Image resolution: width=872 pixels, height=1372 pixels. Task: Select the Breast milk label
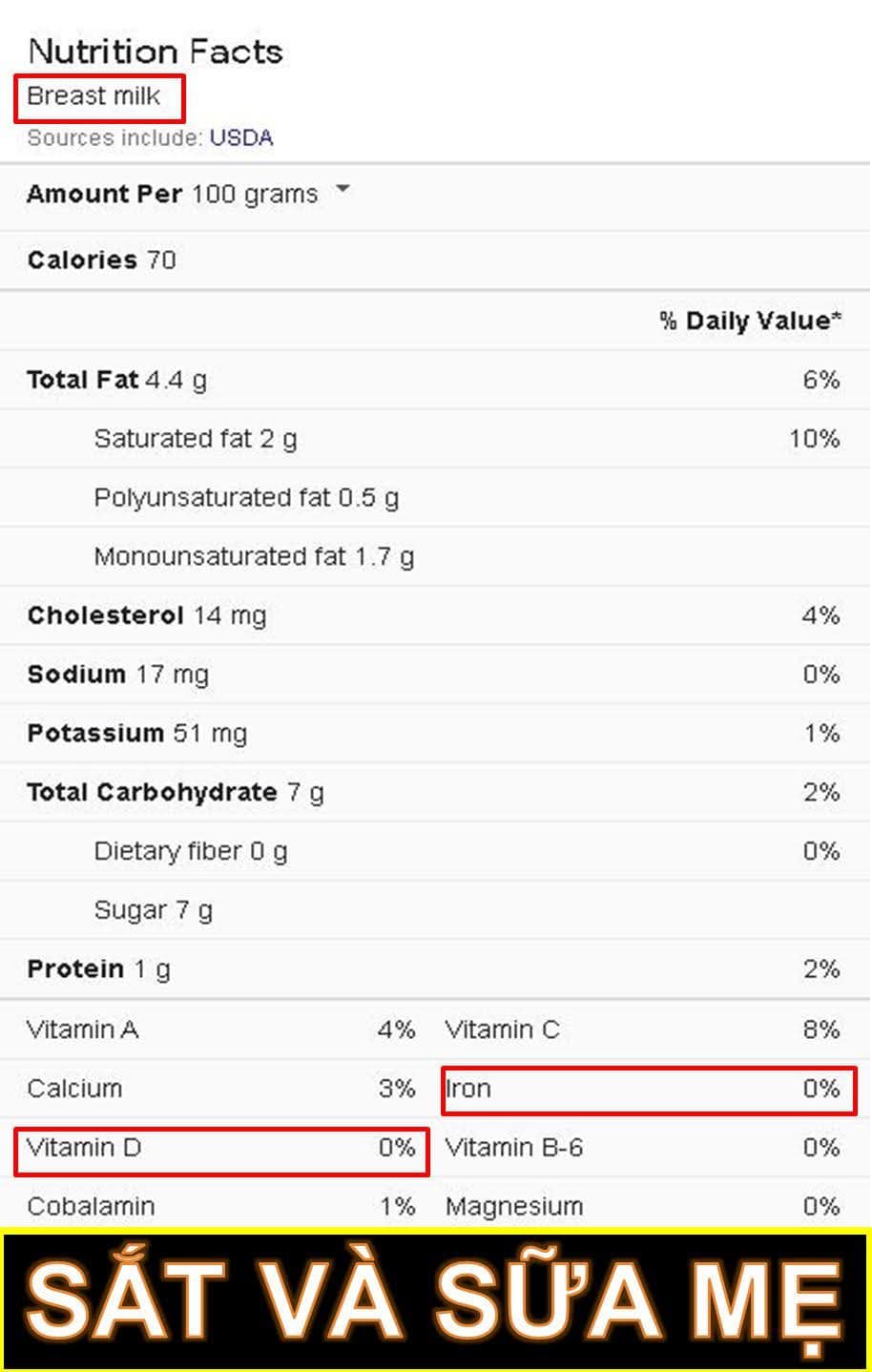(x=93, y=96)
